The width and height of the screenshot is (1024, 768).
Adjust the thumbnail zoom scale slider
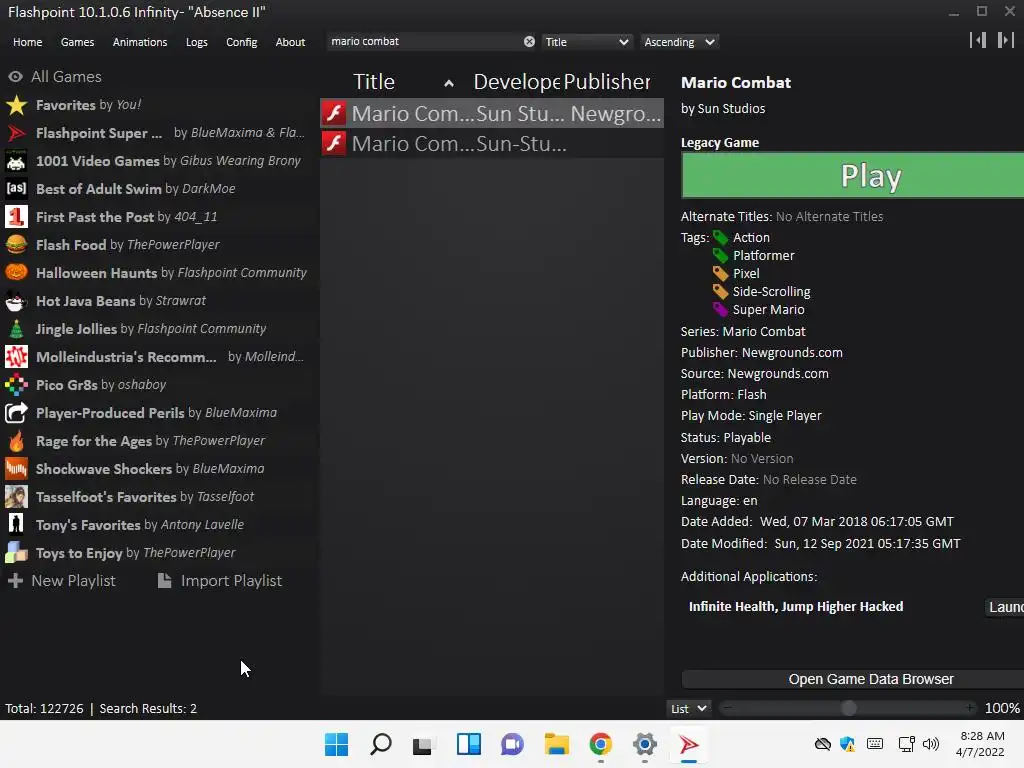848,708
